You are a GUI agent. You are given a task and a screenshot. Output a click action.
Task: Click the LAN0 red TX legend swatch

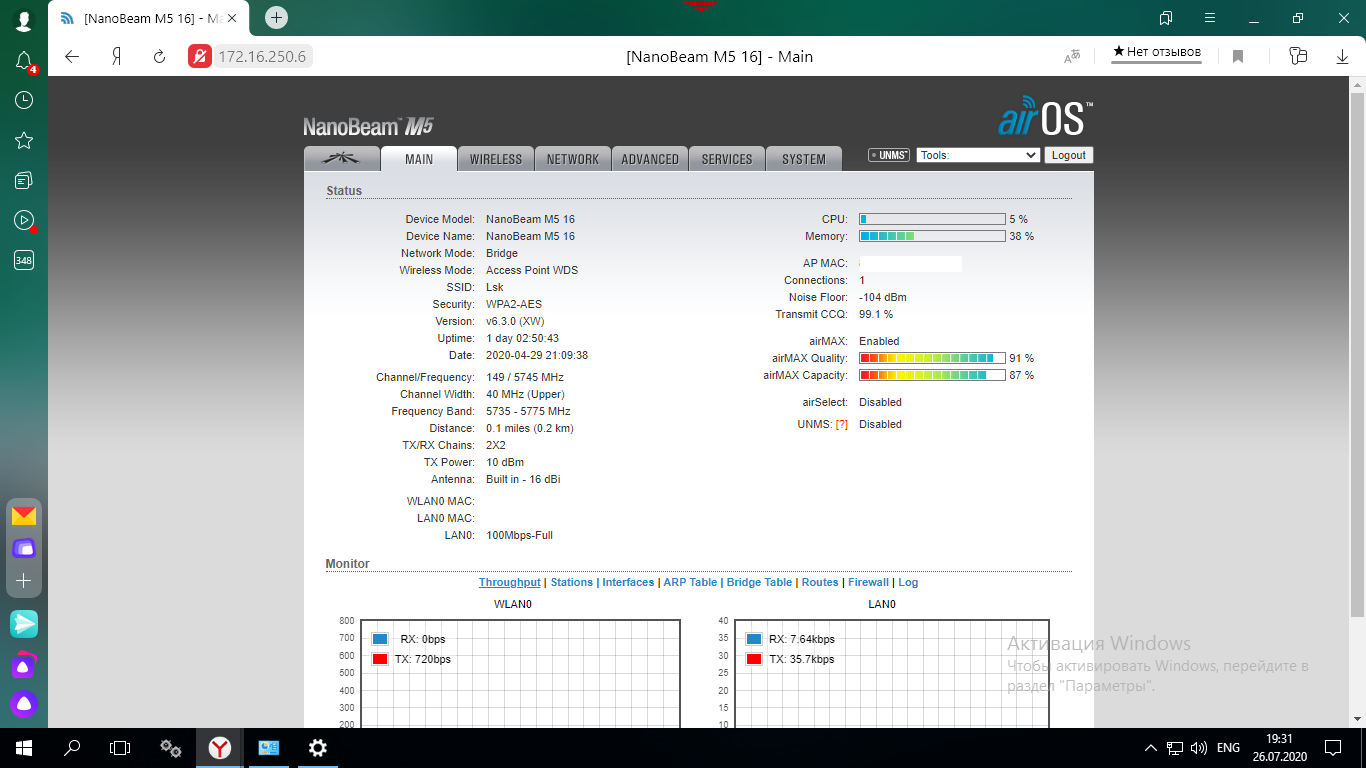point(754,659)
